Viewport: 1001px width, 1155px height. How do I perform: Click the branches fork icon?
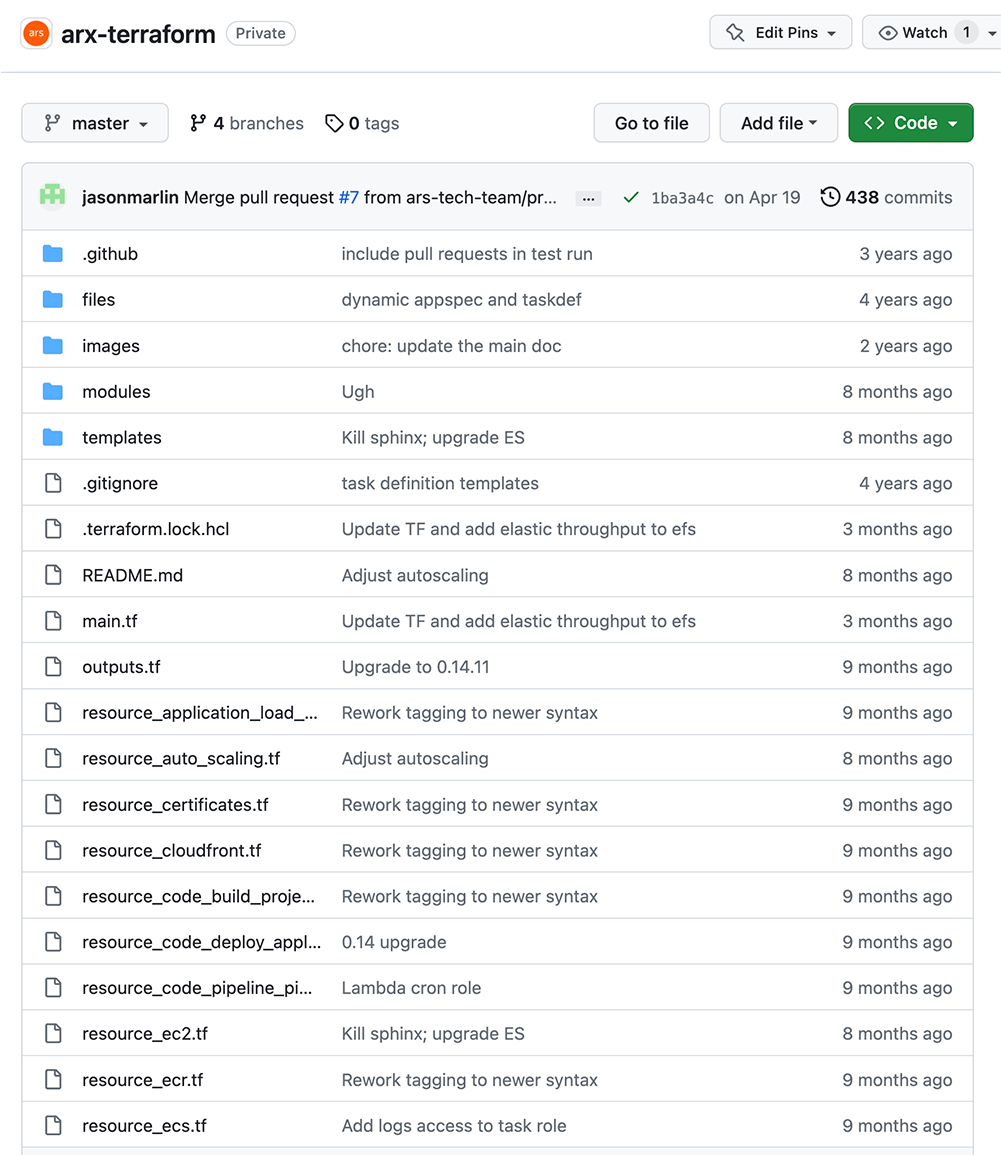(x=197, y=123)
